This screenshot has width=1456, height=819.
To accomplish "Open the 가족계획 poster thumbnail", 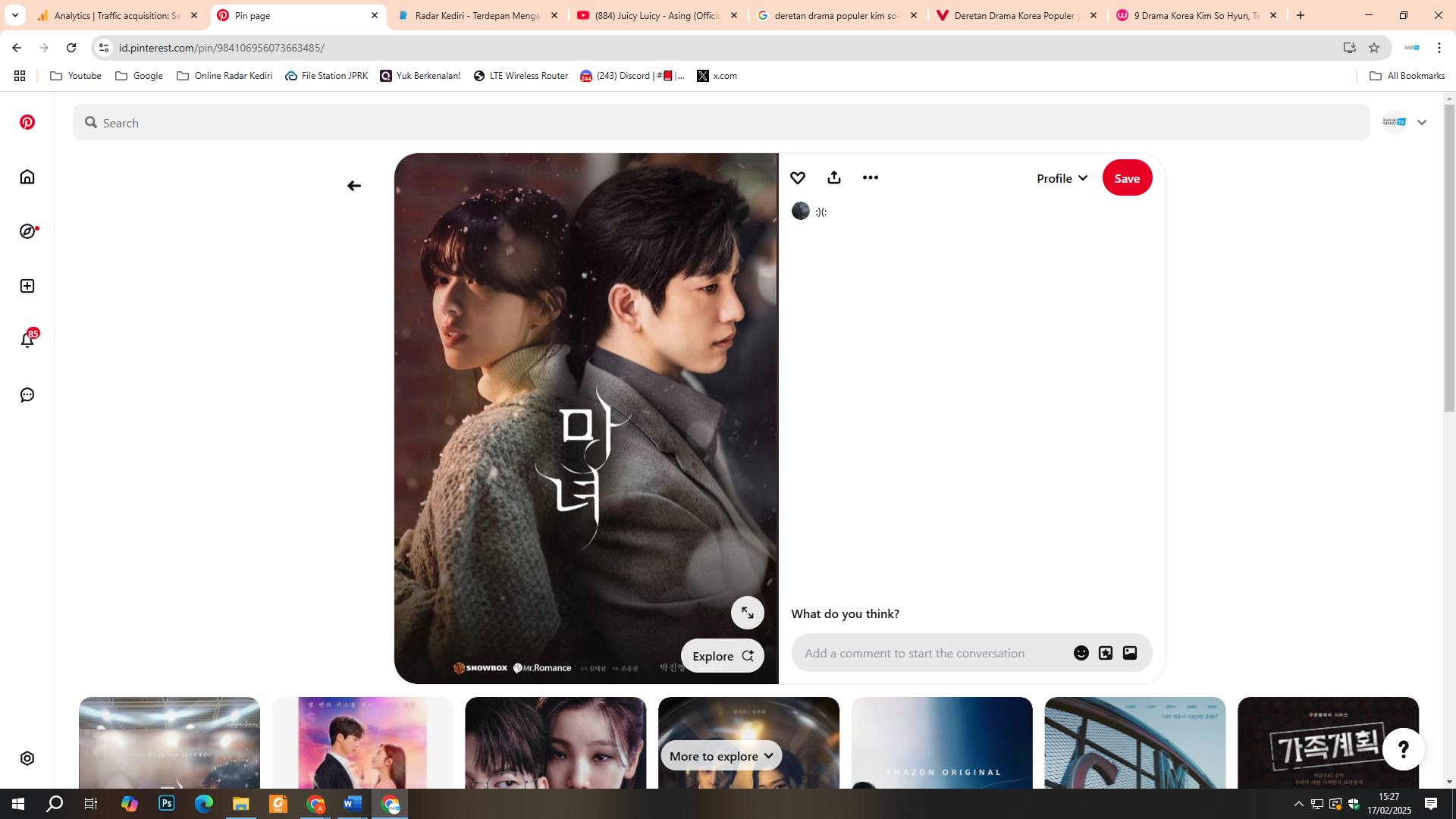I will [1328, 743].
